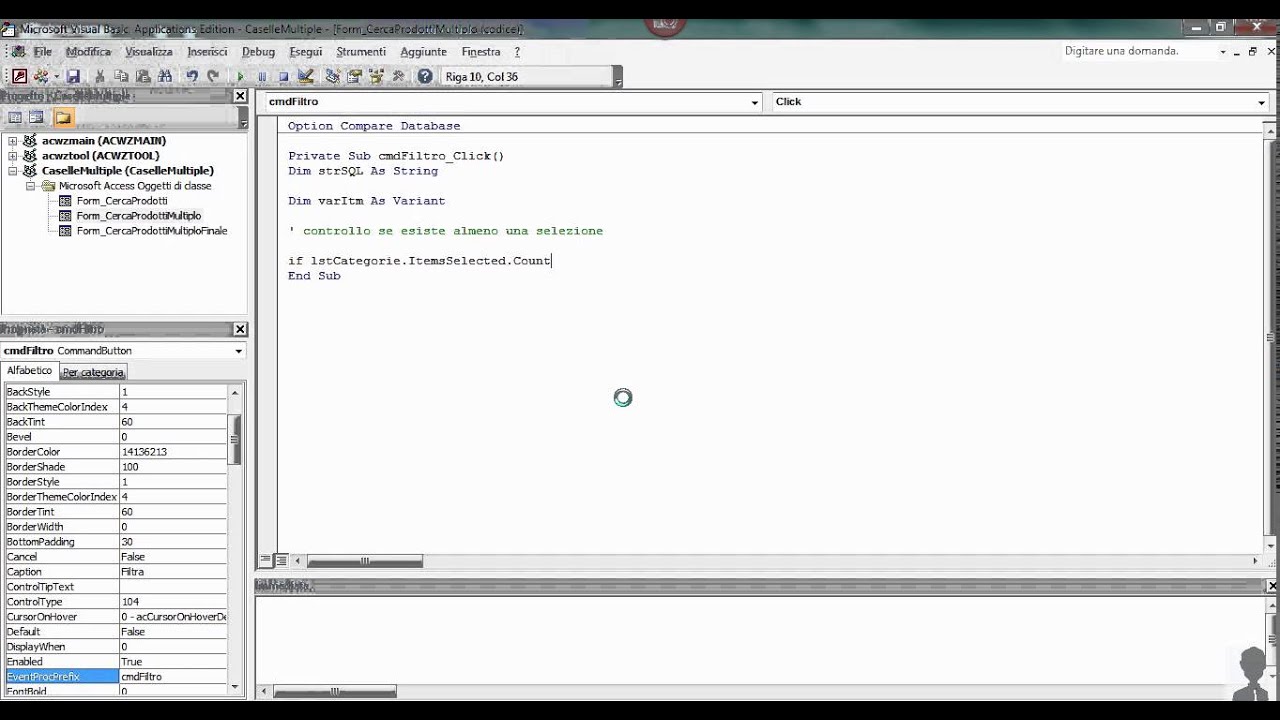
Task: Open the Strumenti menu
Action: pos(361,51)
